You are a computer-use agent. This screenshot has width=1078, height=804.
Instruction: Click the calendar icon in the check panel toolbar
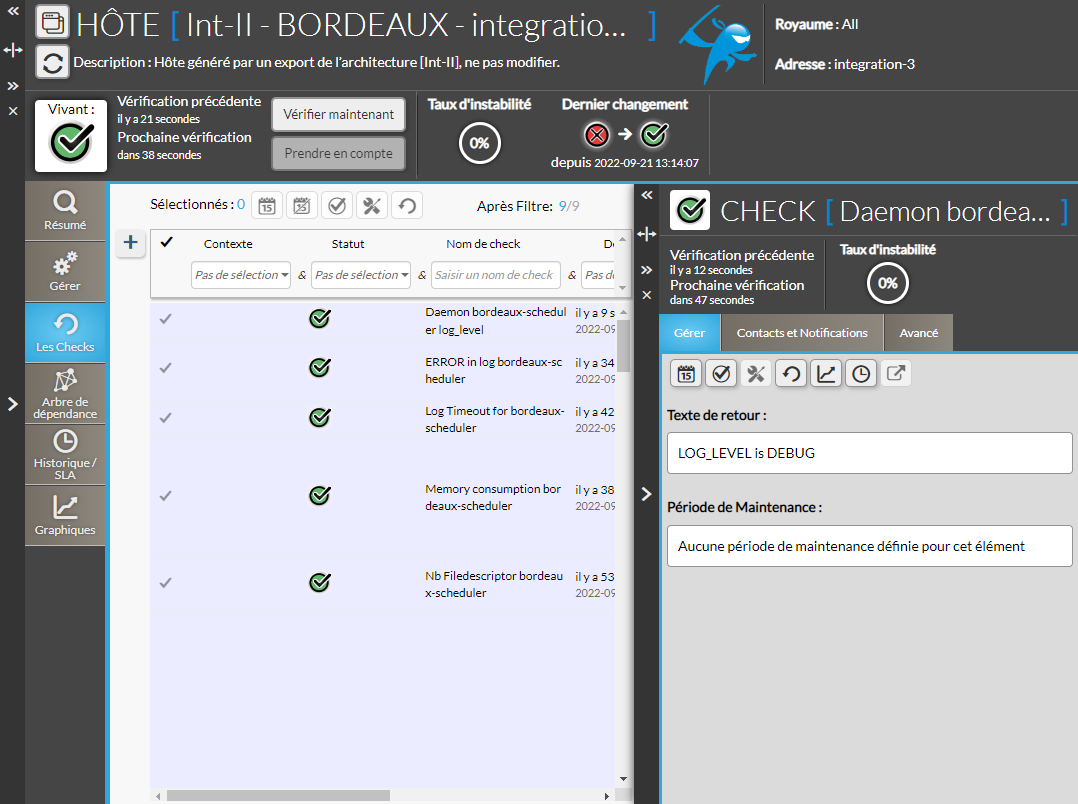[687, 374]
